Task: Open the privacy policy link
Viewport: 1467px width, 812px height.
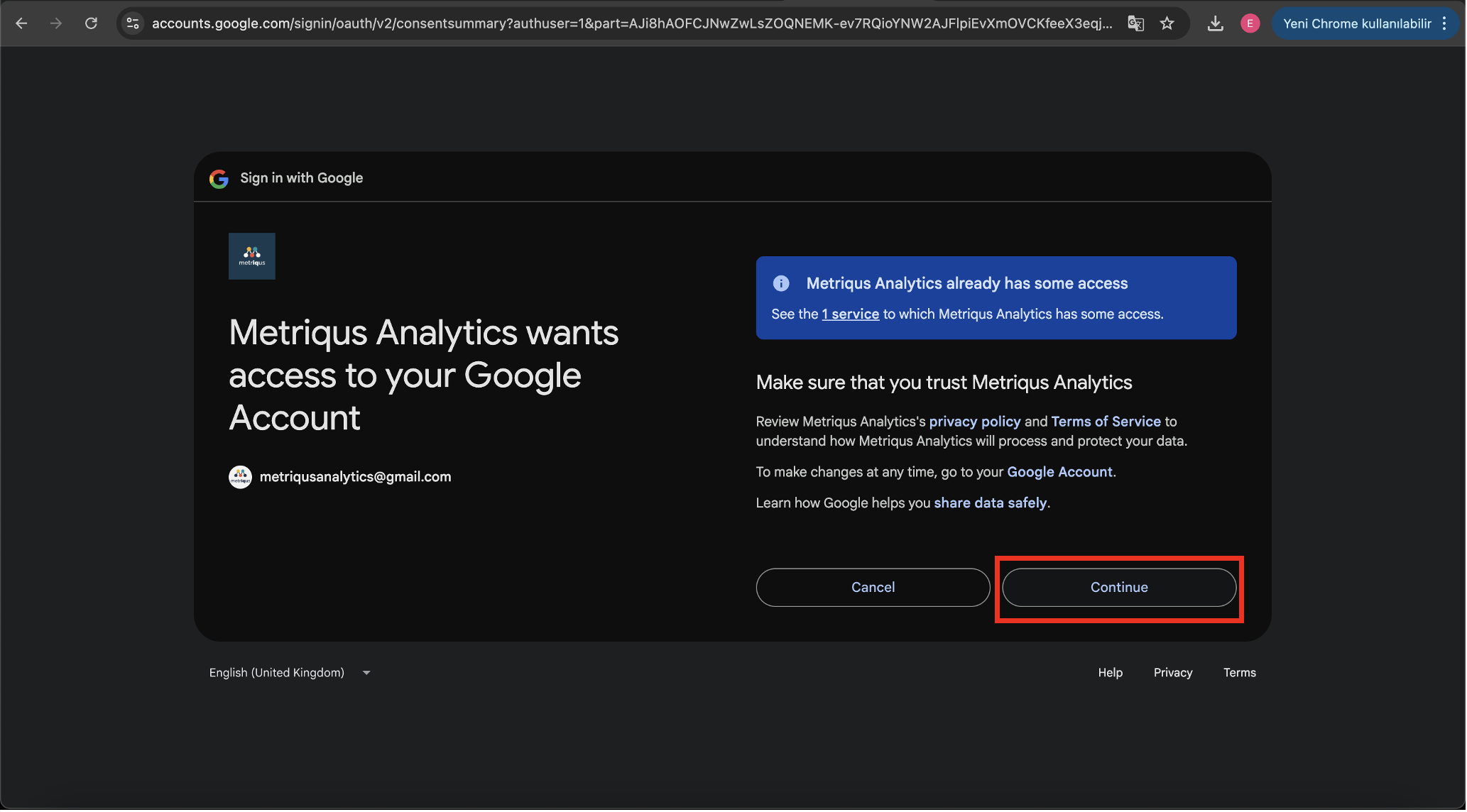Action: (x=975, y=422)
